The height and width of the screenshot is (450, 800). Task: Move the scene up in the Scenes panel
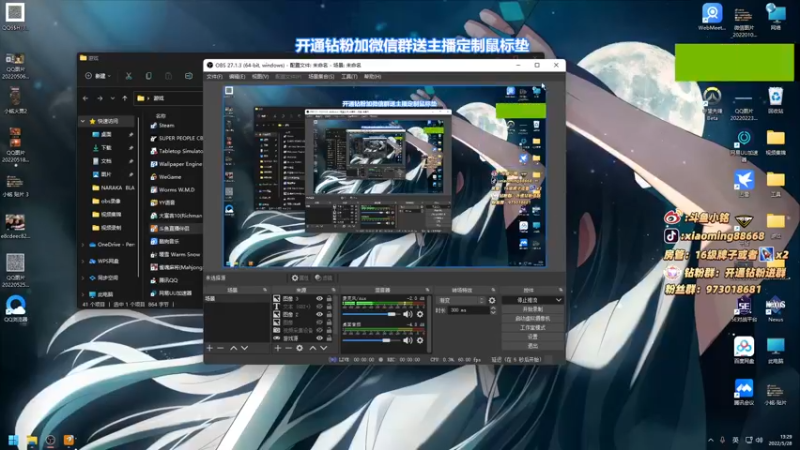[x=233, y=348]
